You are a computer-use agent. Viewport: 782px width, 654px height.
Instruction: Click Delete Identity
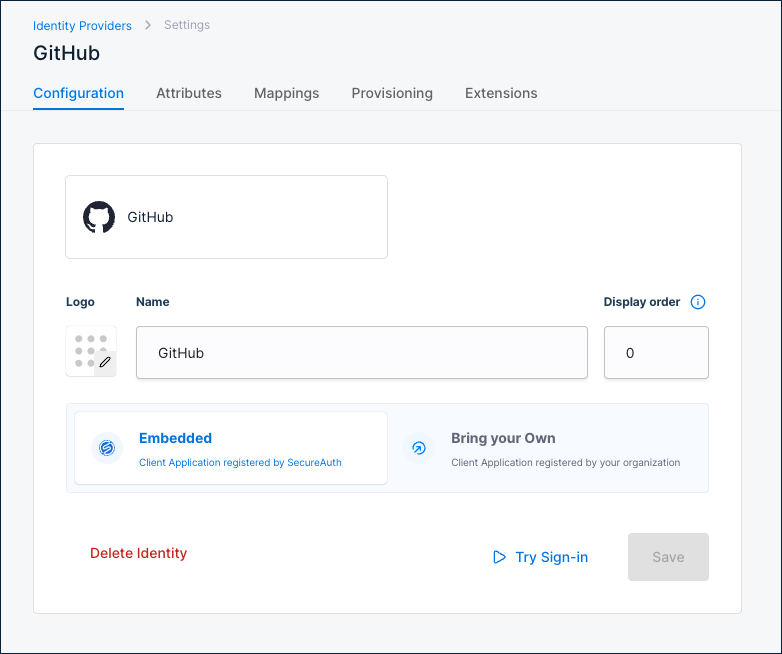coord(139,553)
